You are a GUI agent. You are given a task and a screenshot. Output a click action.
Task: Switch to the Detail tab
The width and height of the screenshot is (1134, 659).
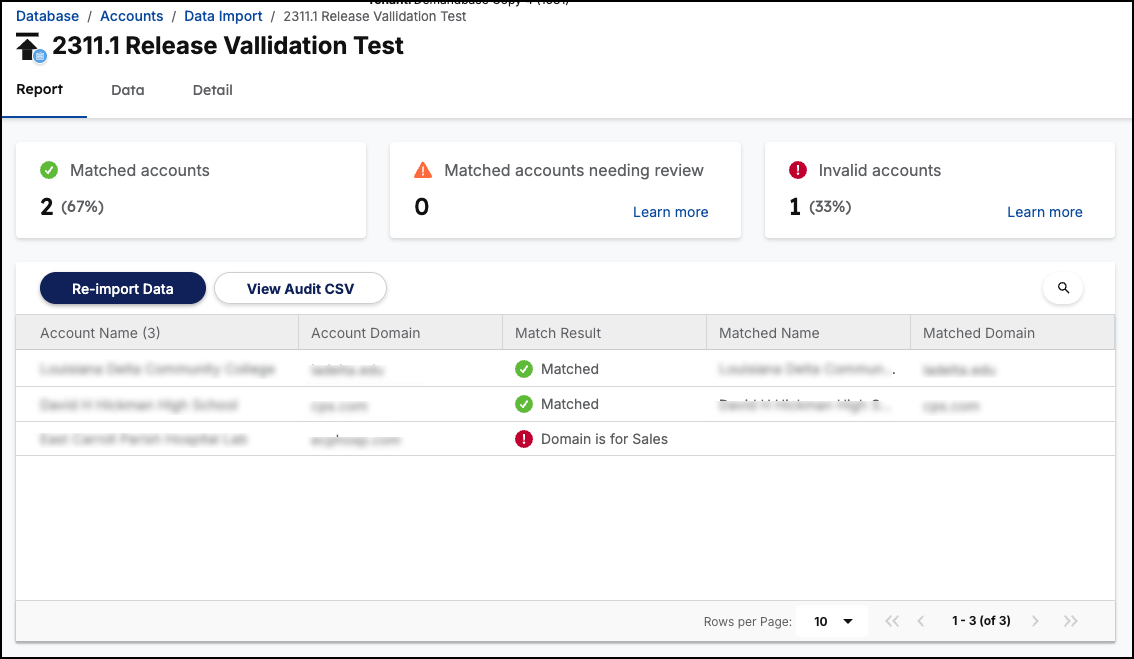tap(212, 90)
